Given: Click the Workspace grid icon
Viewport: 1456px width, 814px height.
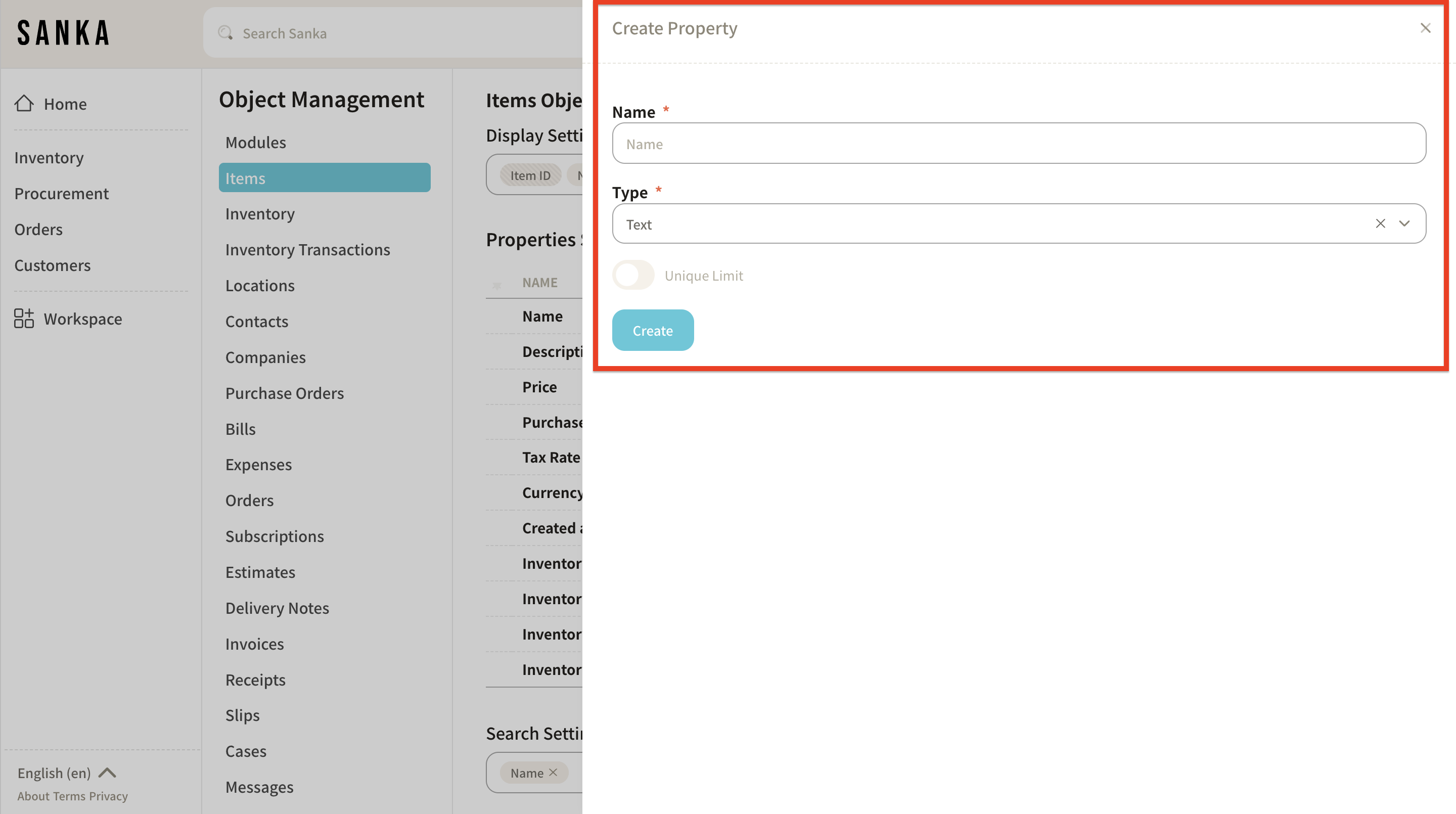Looking at the screenshot, I should coord(24,318).
